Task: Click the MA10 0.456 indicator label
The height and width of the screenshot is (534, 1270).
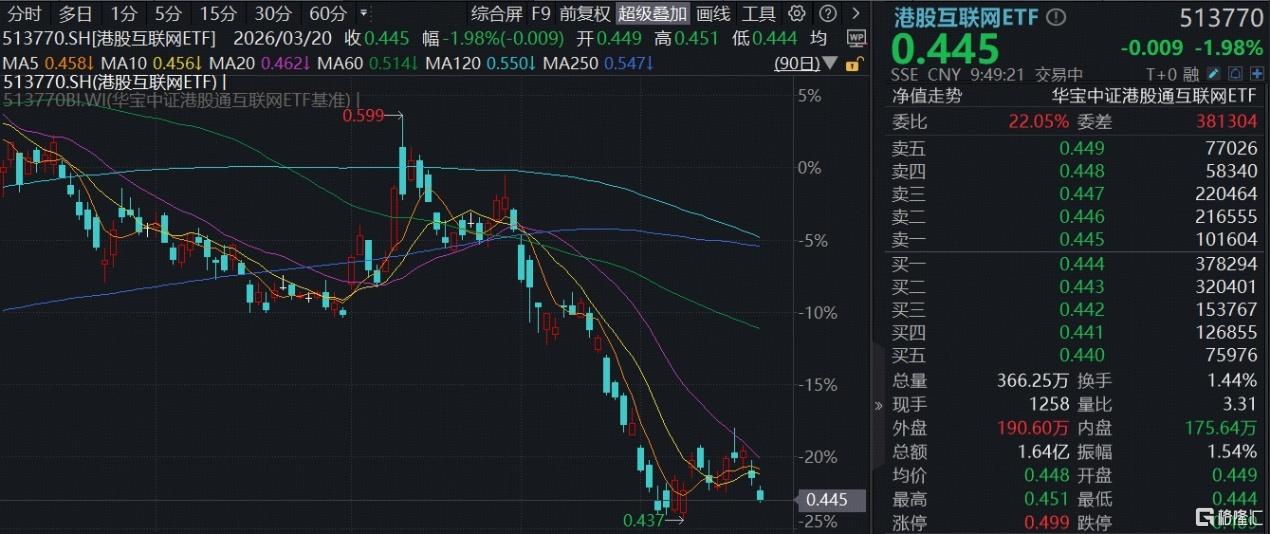Action: tap(150, 63)
